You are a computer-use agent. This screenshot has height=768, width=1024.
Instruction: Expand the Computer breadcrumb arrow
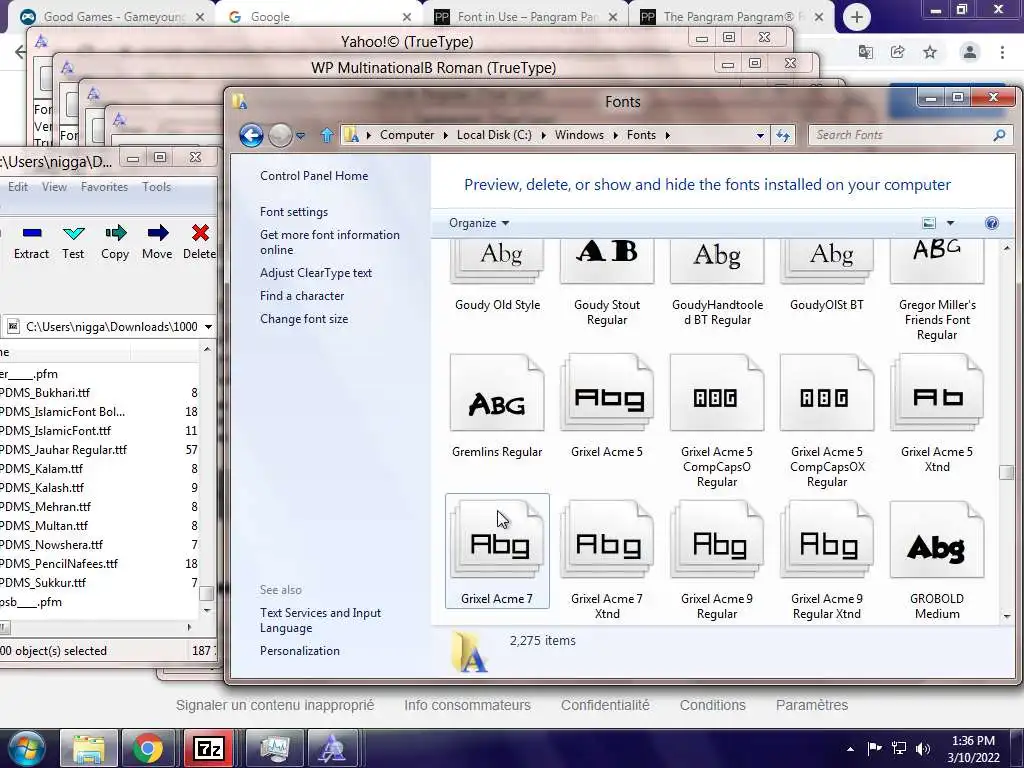(x=445, y=135)
